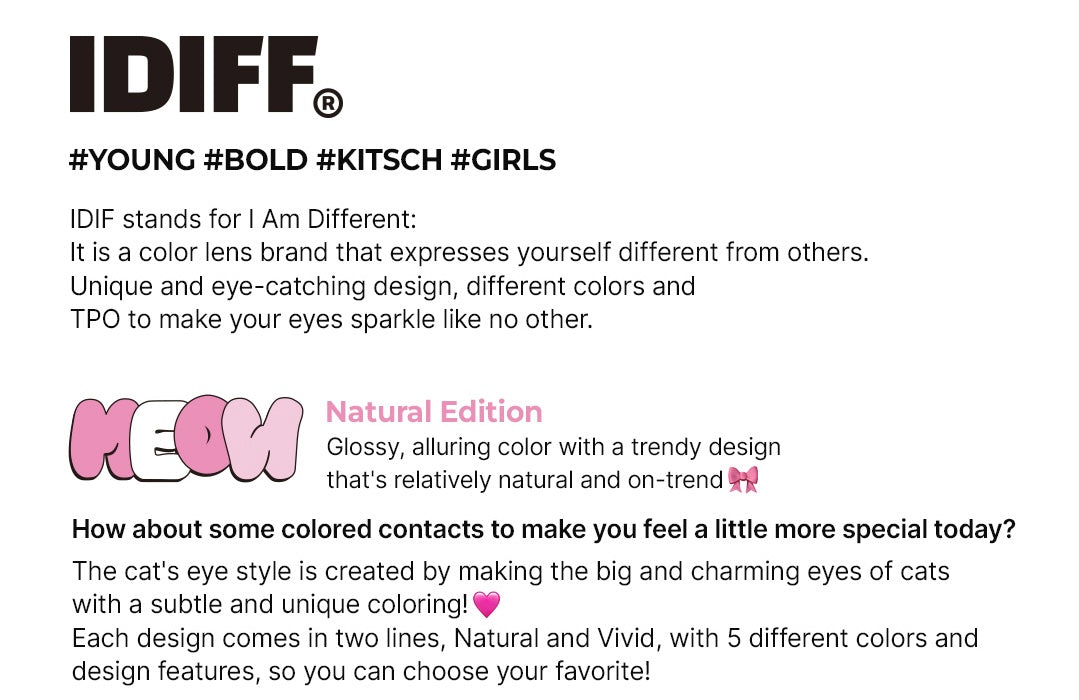Click 'that's relatively natural and on-trend' text
This screenshot has width=1079, height=700.
(524, 480)
